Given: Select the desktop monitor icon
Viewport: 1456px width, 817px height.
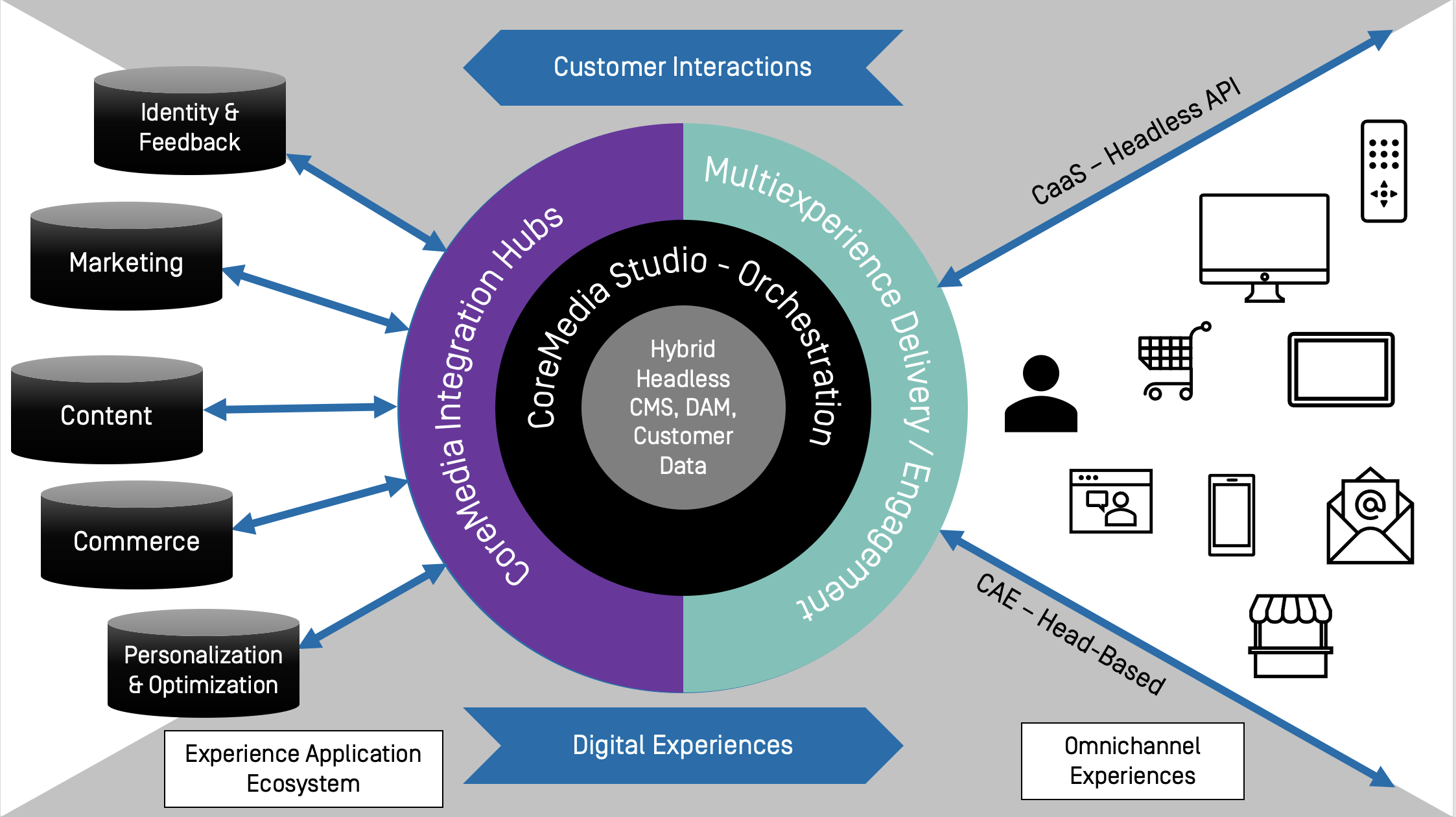Looking at the screenshot, I should click(x=1264, y=248).
